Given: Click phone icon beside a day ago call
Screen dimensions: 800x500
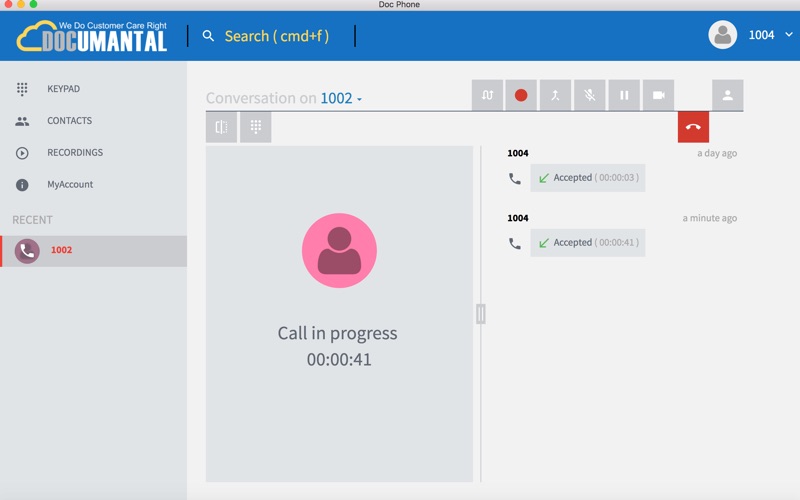Looking at the screenshot, I should pos(515,179).
